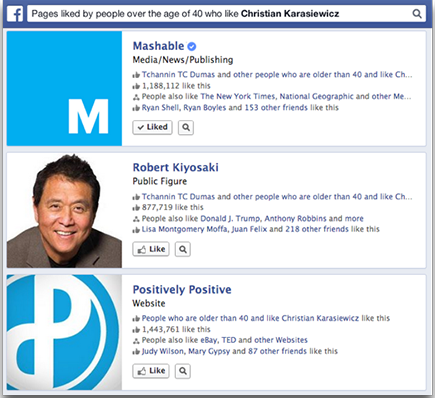Click "1,188,112 like this" text
This screenshot has width=435, height=398.
click(x=176, y=86)
